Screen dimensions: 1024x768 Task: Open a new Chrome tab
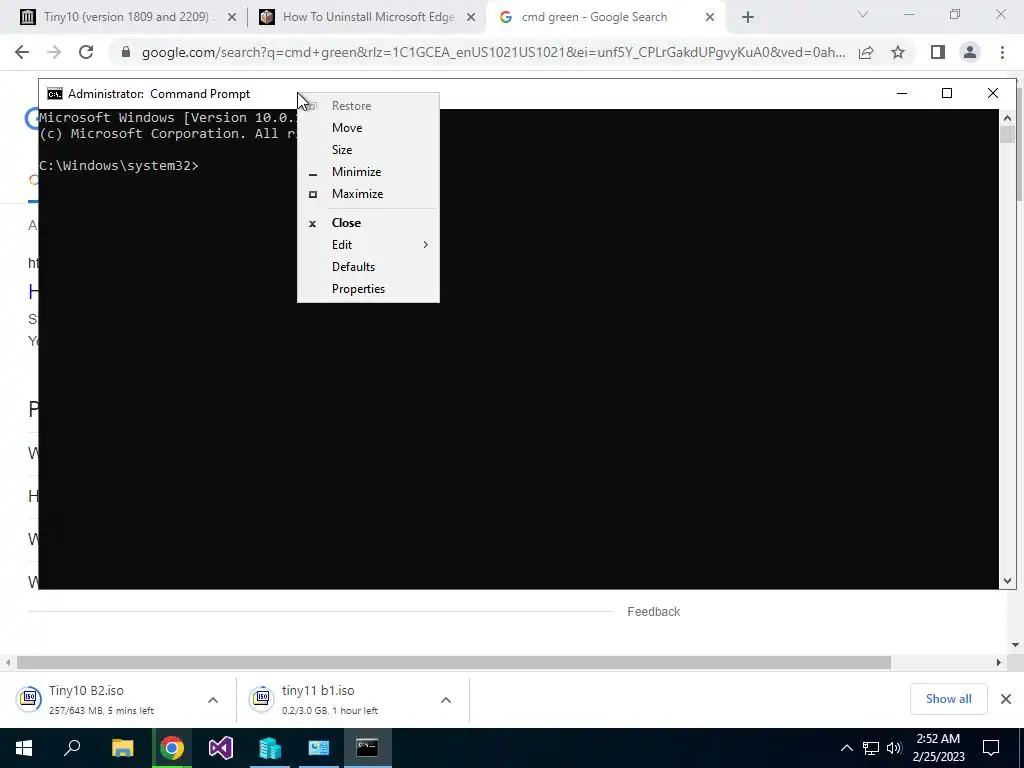click(x=748, y=18)
